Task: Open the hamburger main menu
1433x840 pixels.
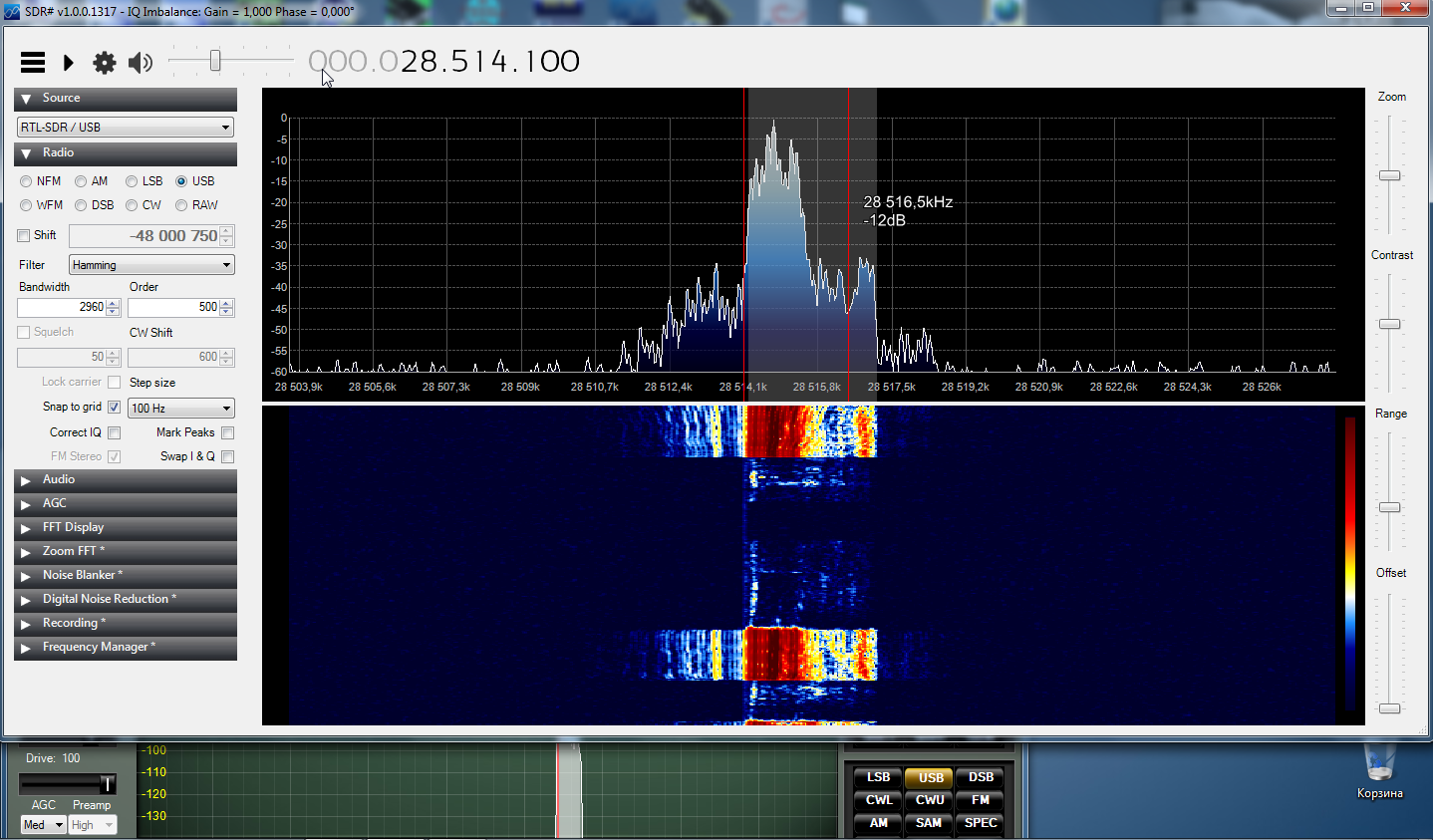Action: 33,63
